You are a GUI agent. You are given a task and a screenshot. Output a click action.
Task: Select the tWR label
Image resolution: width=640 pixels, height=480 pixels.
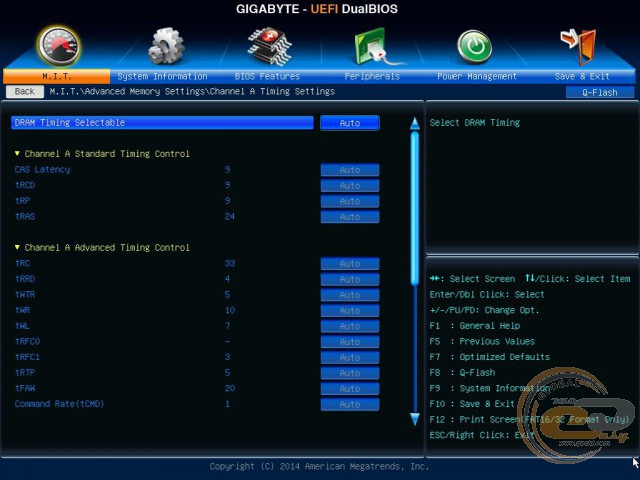tap(22, 310)
